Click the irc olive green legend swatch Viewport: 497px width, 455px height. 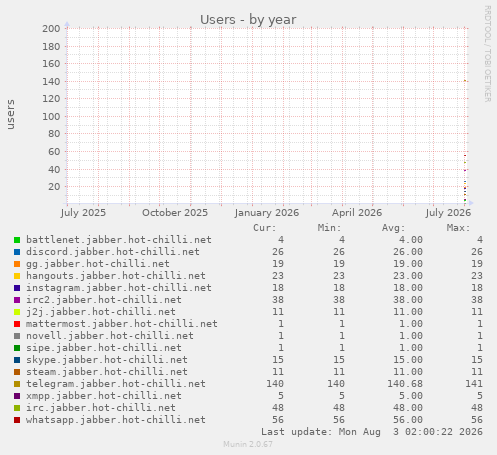tap(17, 408)
